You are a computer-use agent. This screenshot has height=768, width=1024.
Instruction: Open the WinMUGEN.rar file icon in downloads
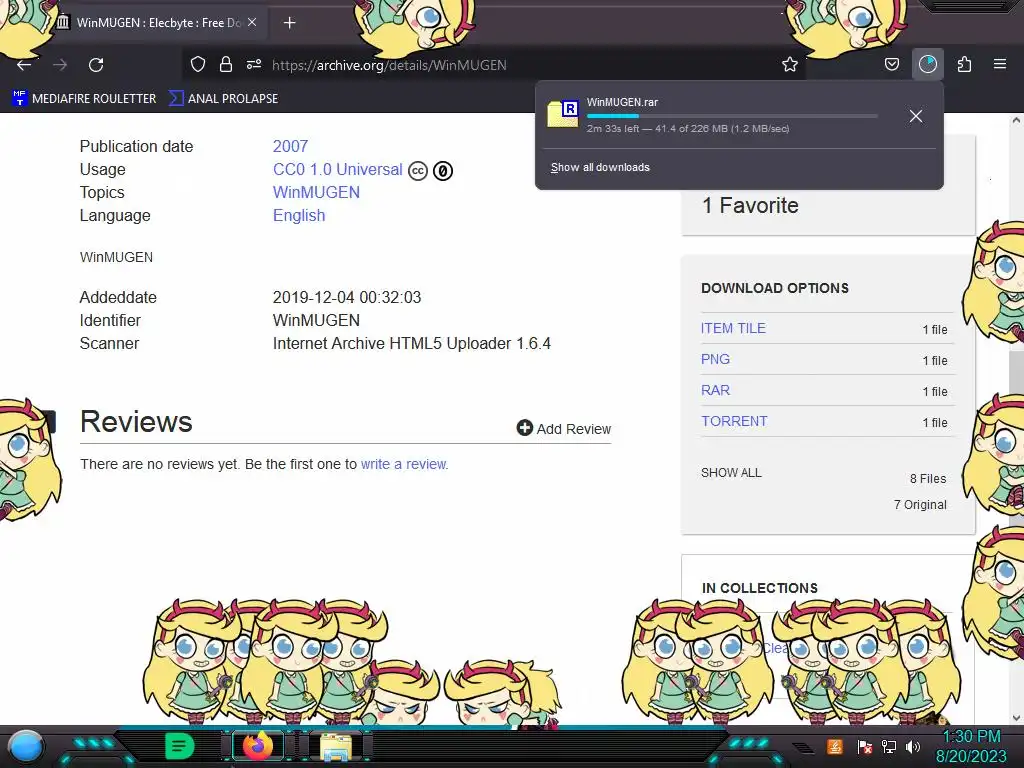click(563, 114)
